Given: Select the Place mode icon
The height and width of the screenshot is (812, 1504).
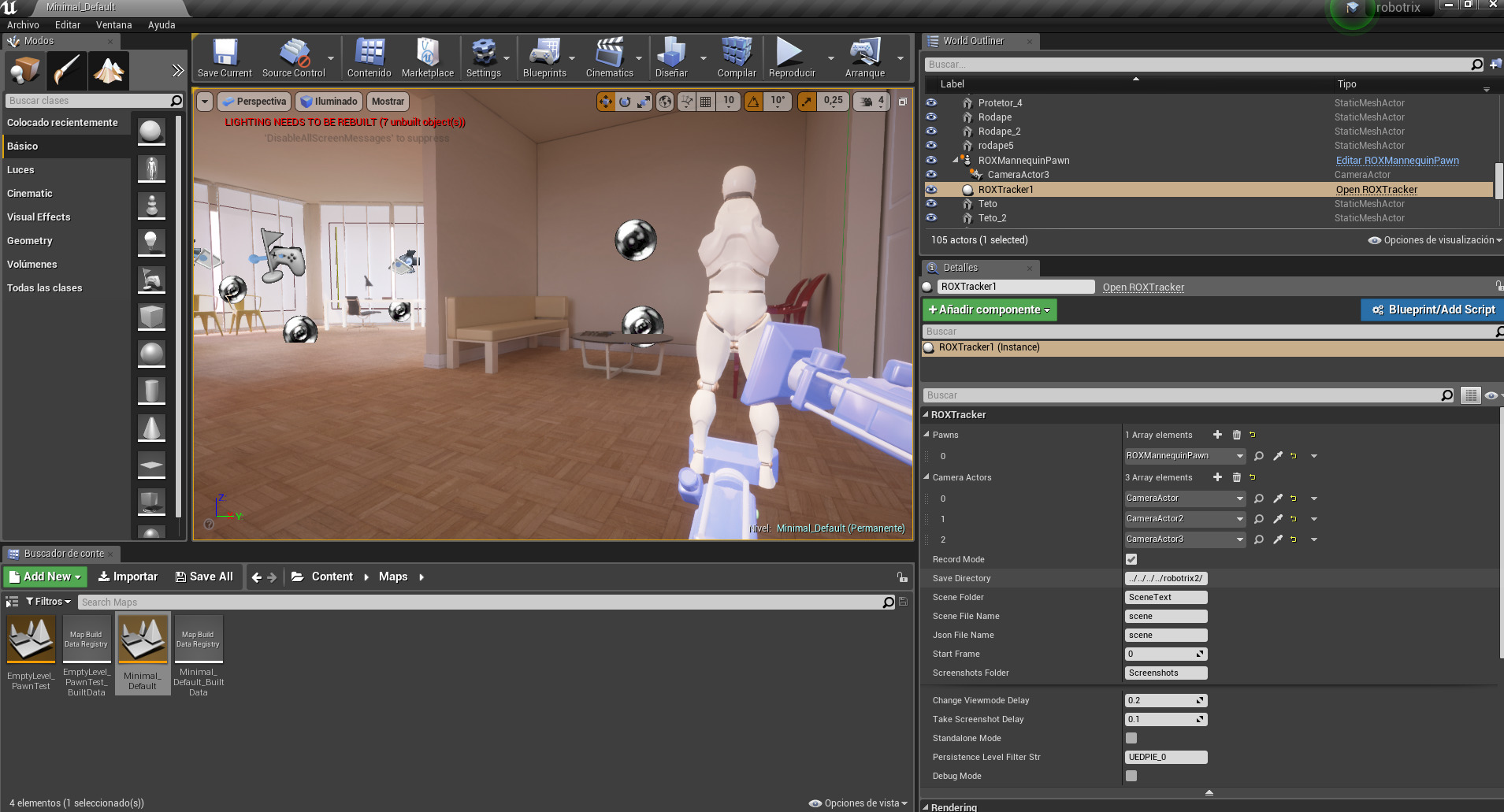Looking at the screenshot, I should coord(24,71).
